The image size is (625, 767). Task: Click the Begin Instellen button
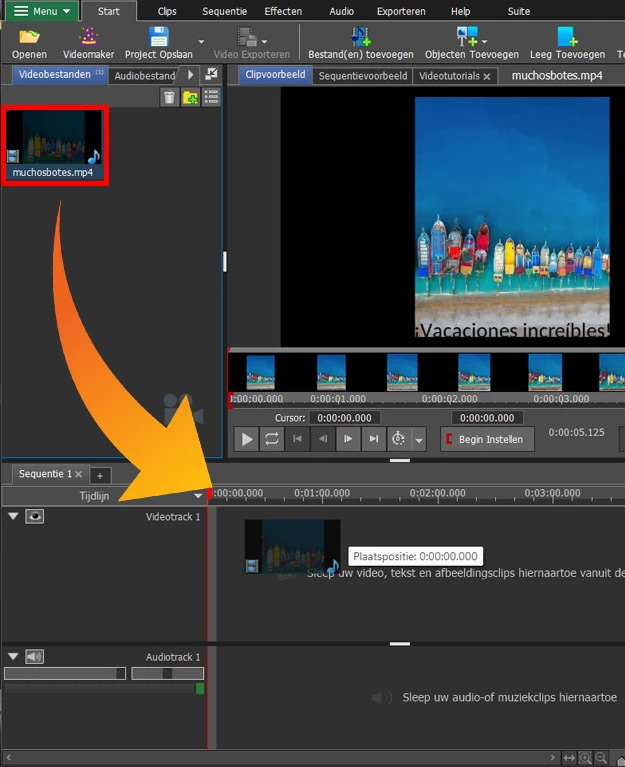487,439
